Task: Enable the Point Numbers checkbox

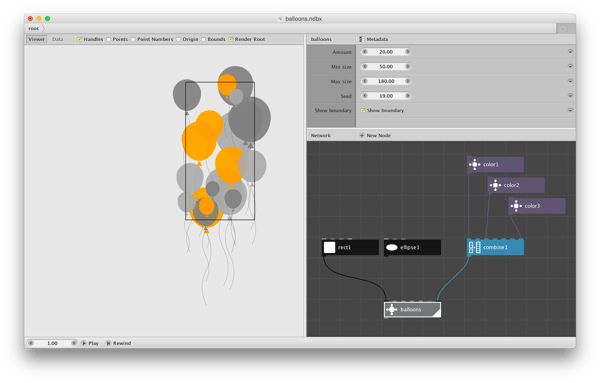Action: point(133,39)
